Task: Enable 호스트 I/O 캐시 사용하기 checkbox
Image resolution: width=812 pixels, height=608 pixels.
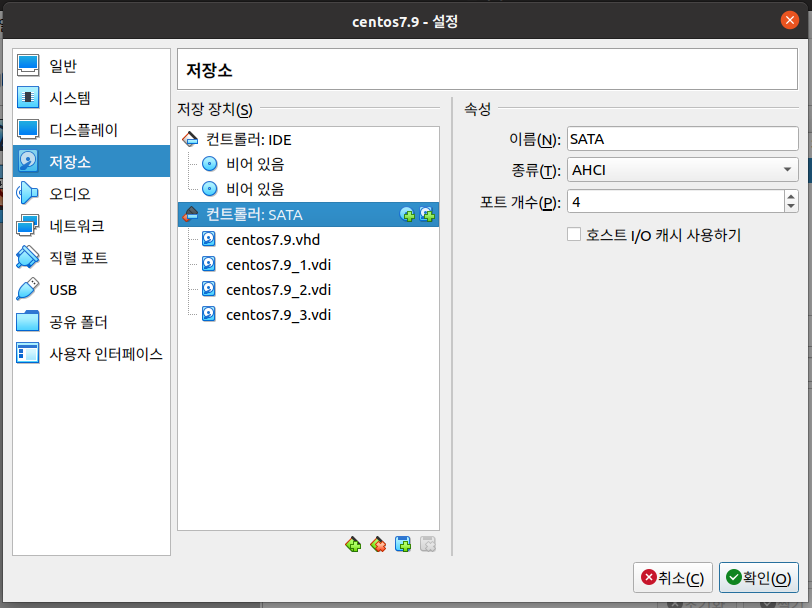Action: coord(574,235)
